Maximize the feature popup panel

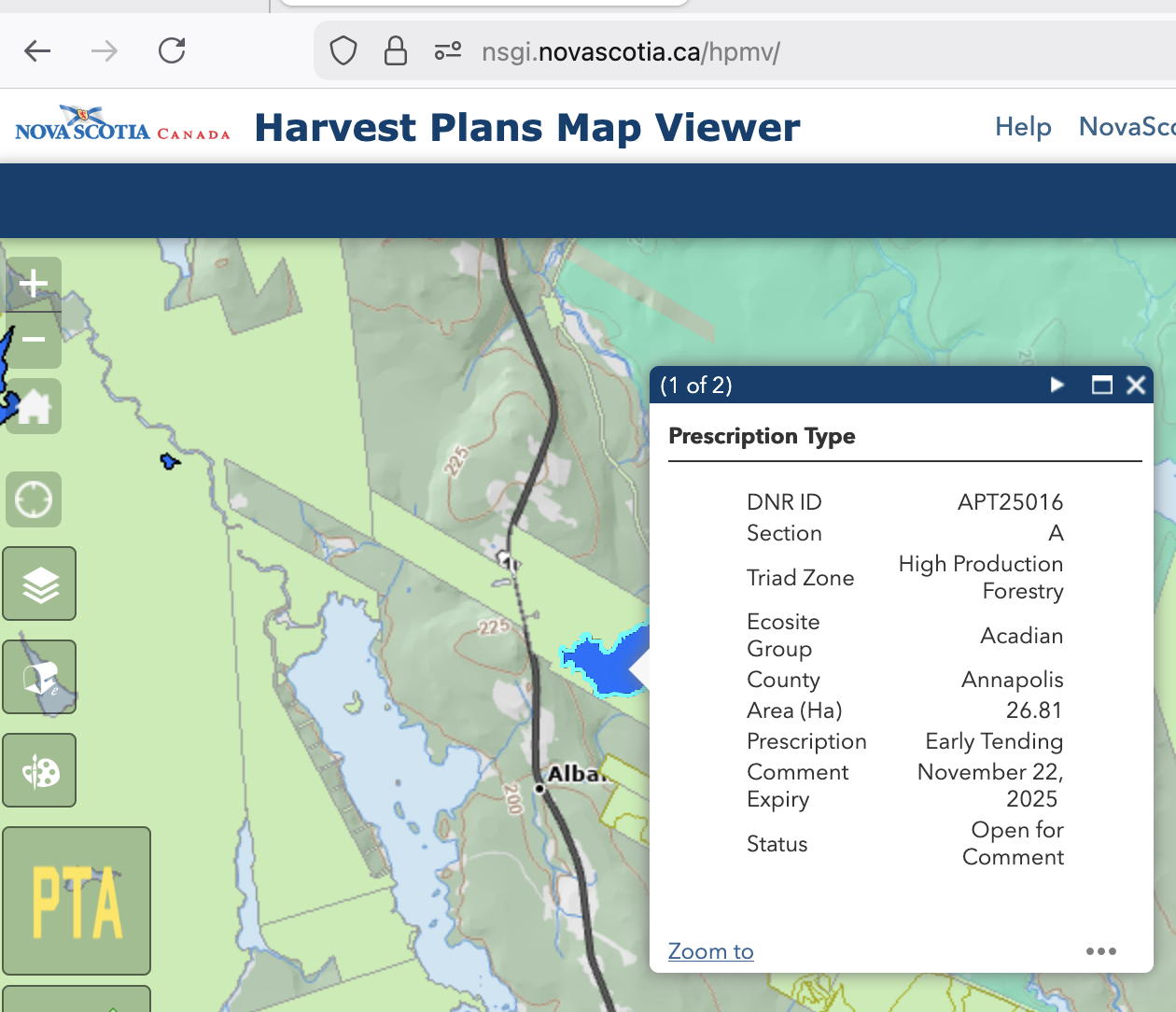click(x=1101, y=385)
